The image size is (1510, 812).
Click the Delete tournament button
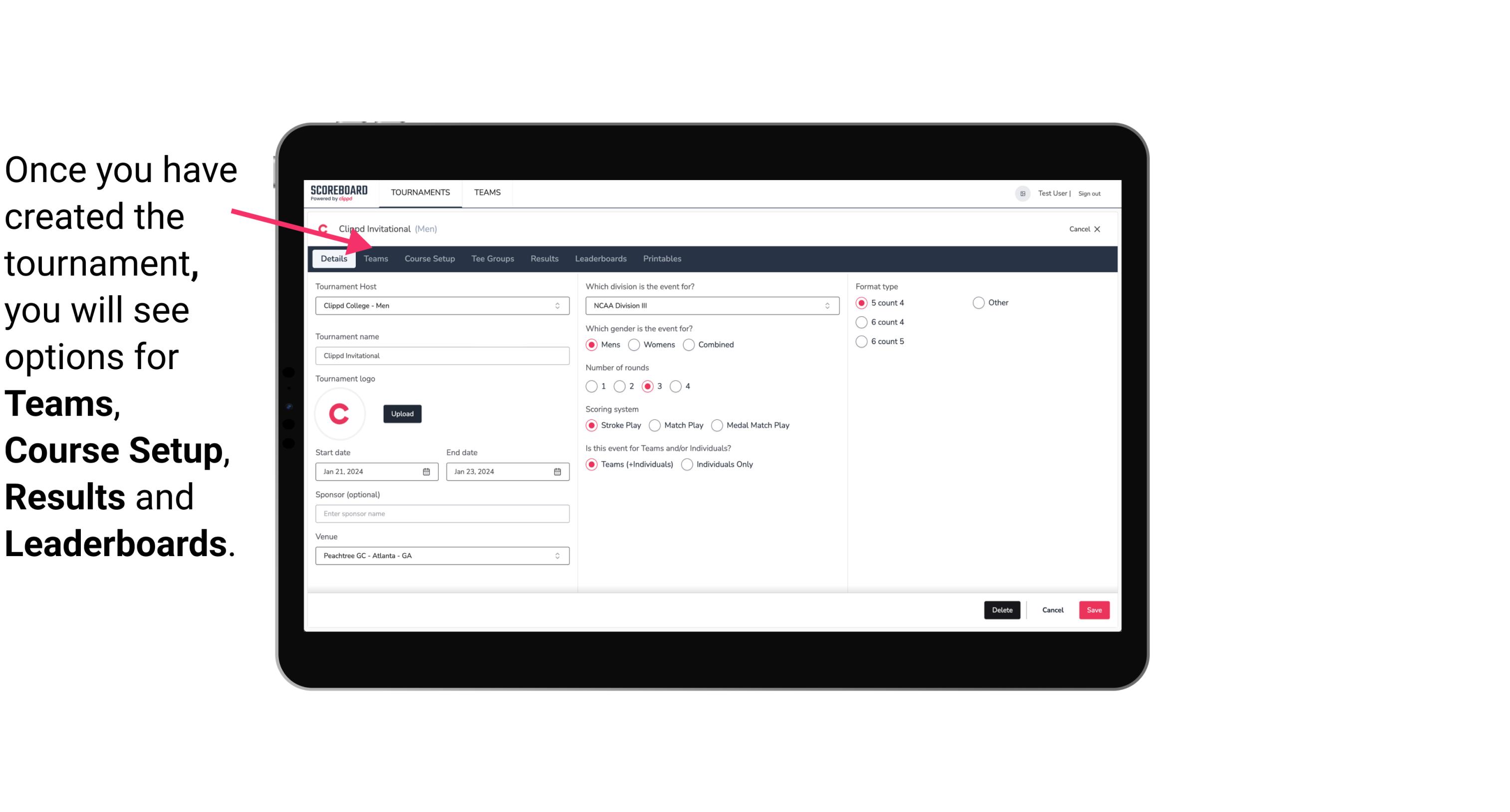[1002, 610]
